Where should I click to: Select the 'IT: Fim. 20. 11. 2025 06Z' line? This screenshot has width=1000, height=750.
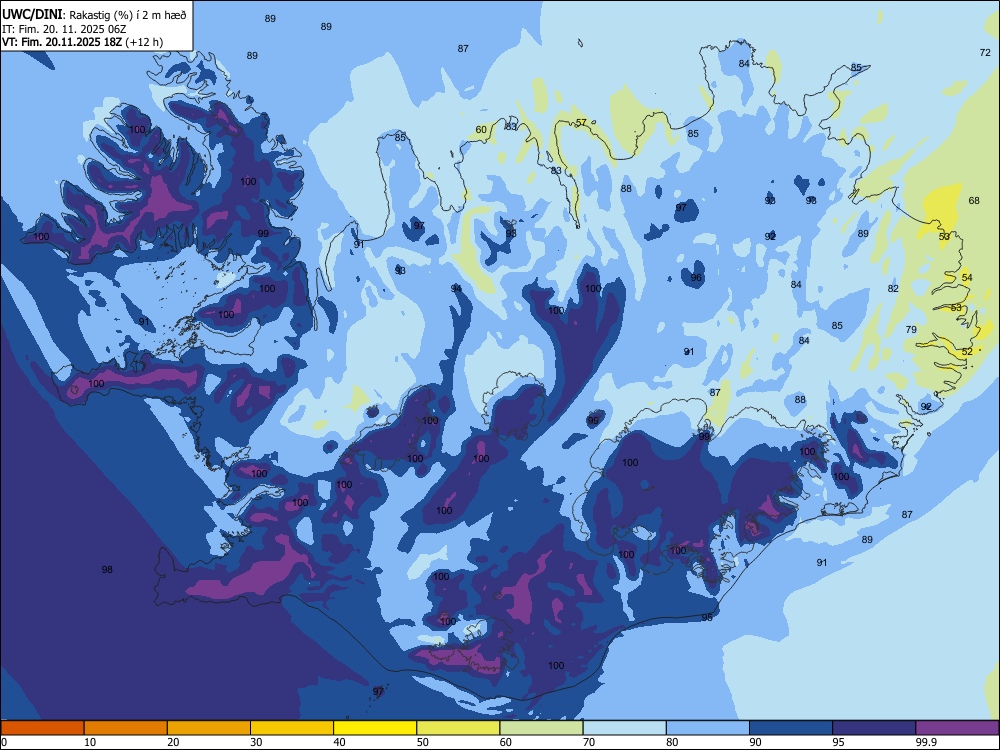64,29
